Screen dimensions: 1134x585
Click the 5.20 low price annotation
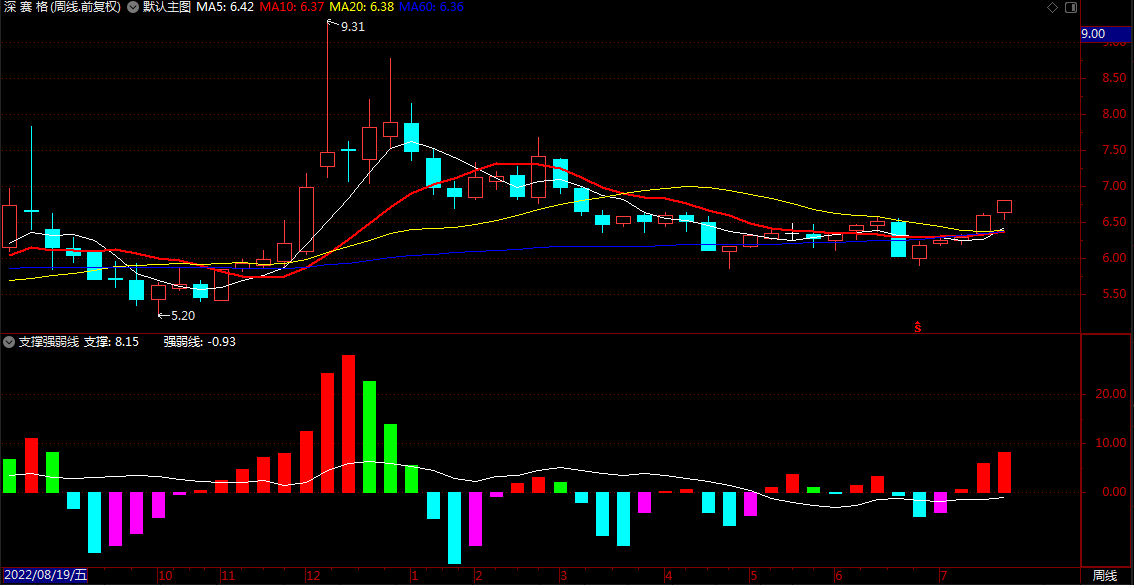click(183, 315)
